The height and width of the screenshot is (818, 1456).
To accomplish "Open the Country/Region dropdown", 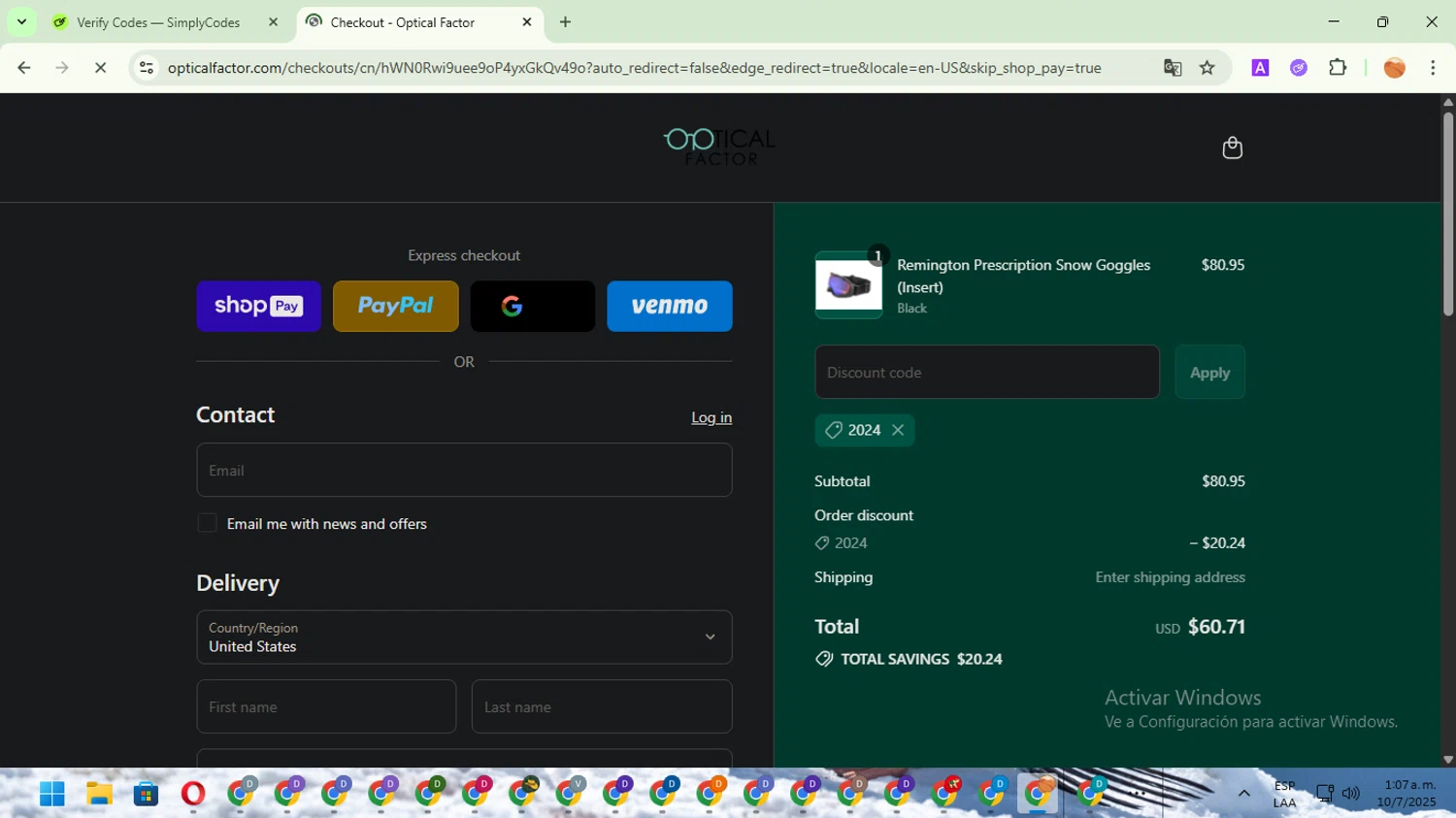I will click(464, 637).
